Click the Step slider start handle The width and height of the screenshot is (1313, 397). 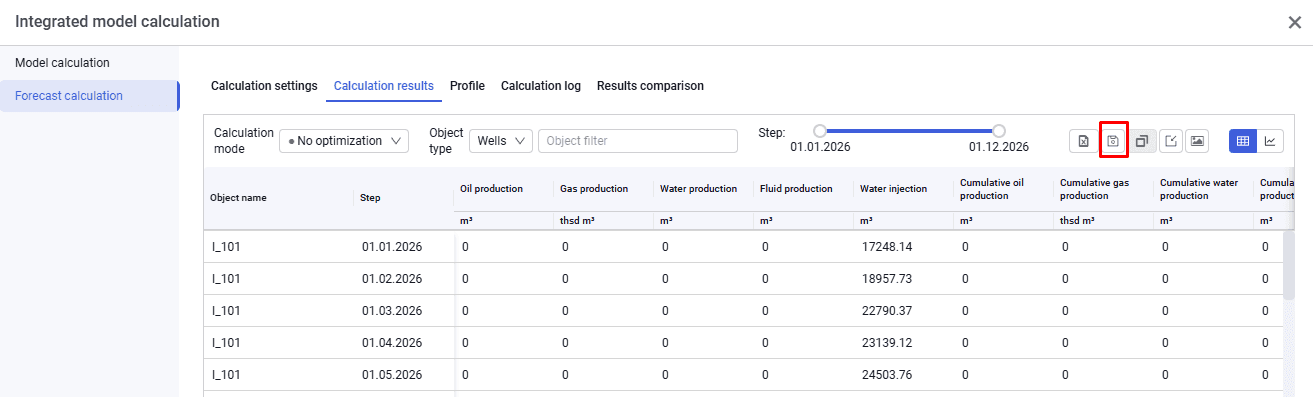(x=820, y=131)
